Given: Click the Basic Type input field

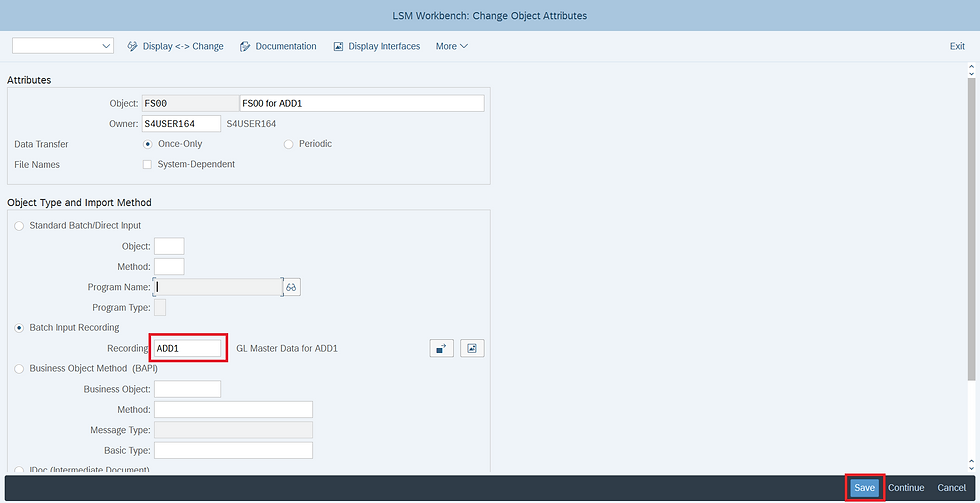Looking at the screenshot, I should click(x=233, y=450).
